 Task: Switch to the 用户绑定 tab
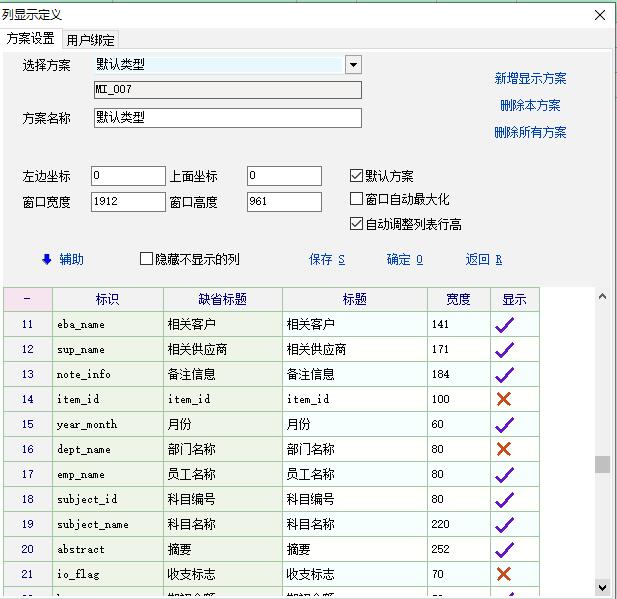click(91, 40)
